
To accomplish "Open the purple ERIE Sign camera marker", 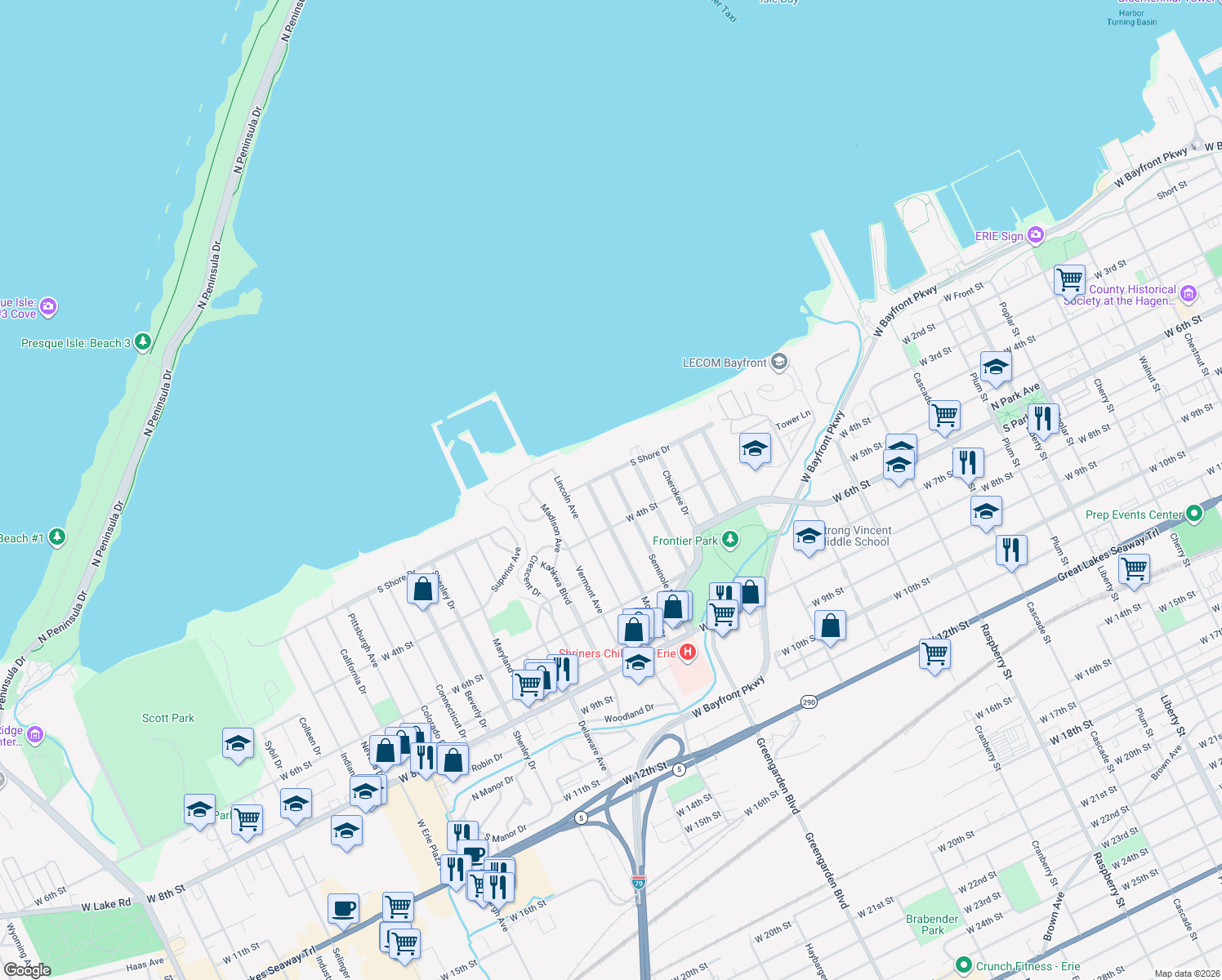I will pos(1035,235).
